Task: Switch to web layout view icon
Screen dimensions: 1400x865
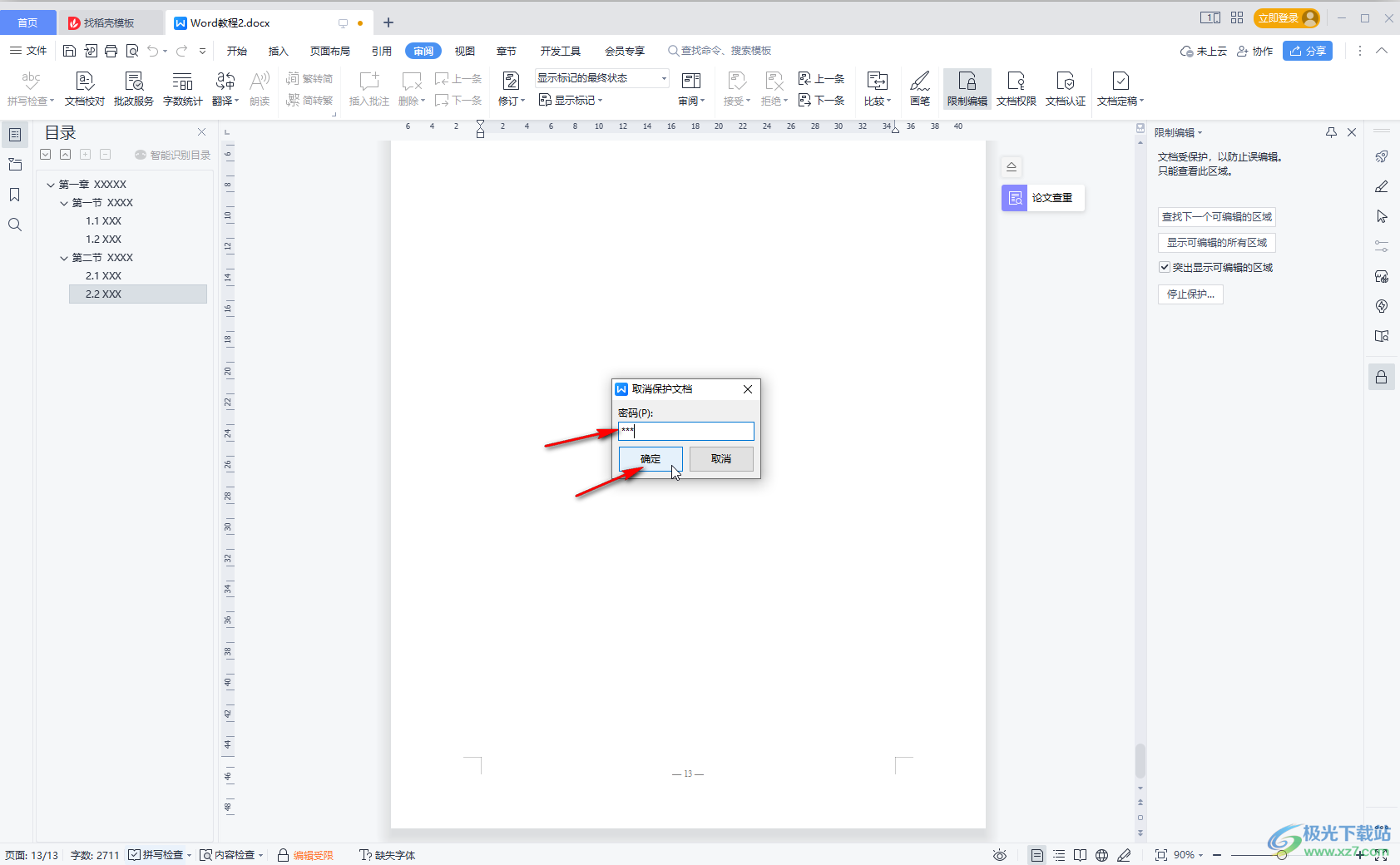Action: coord(1101,855)
